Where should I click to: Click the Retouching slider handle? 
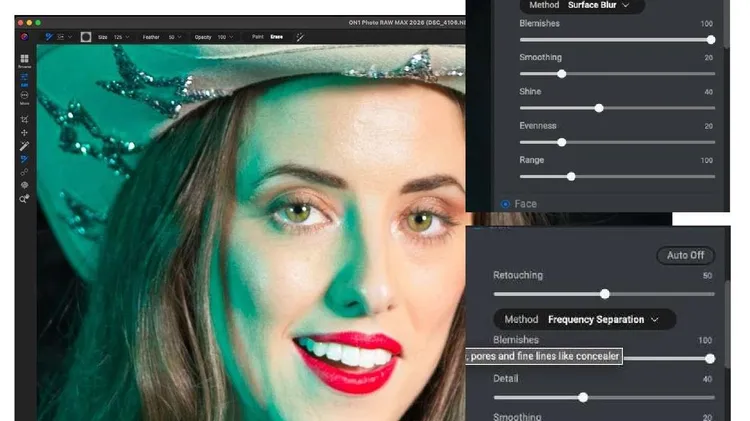click(604, 294)
